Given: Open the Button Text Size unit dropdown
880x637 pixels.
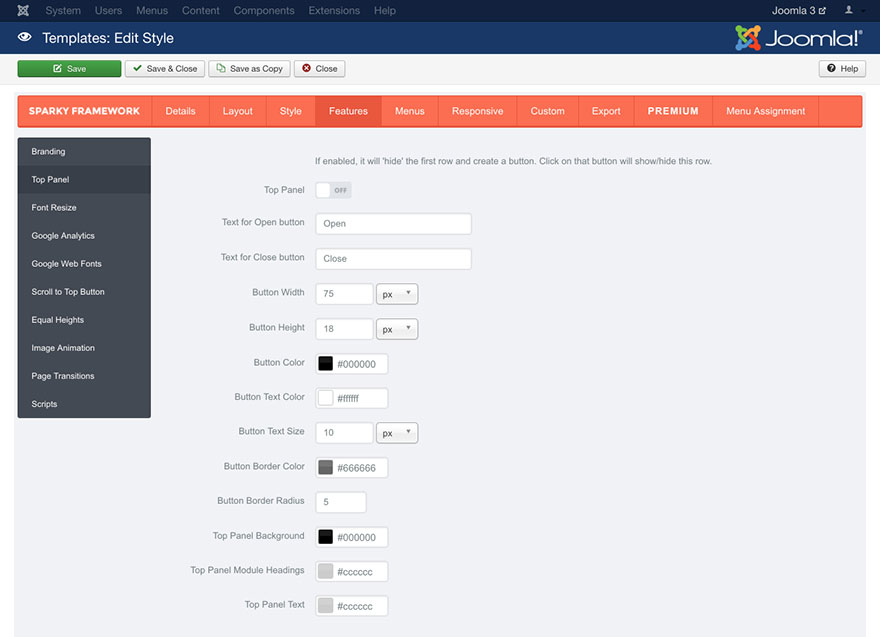Looking at the screenshot, I should (x=397, y=433).
